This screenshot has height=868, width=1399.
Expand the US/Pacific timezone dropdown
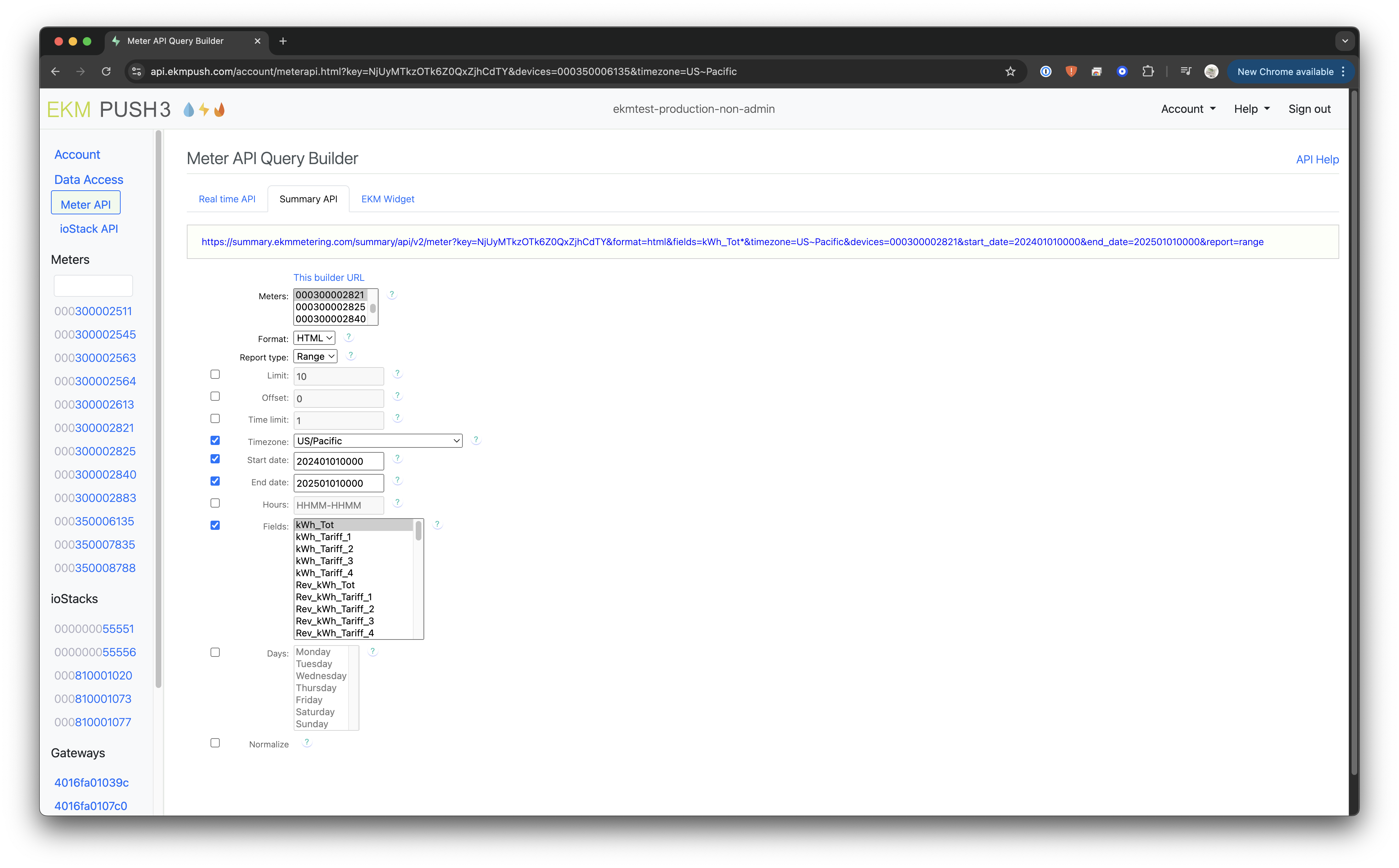[x=378, y=441]
